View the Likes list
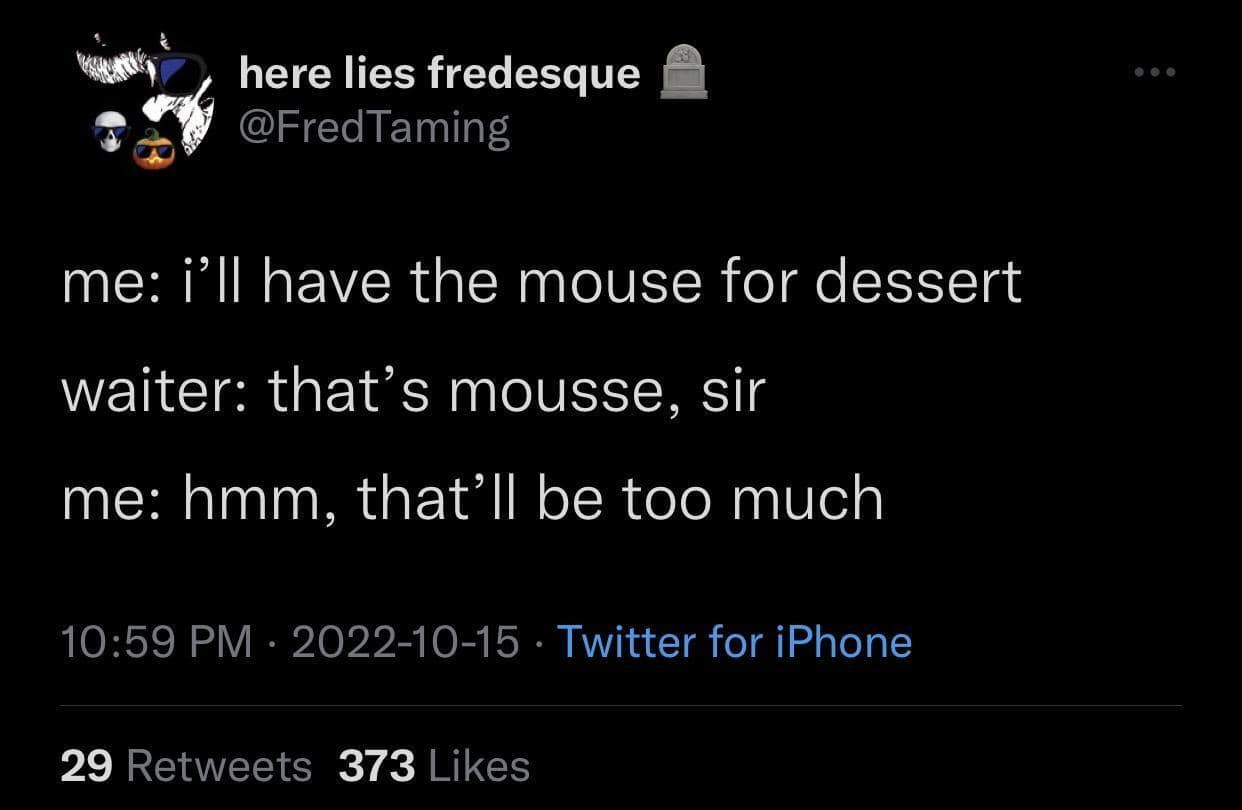 tap(478, 766)
